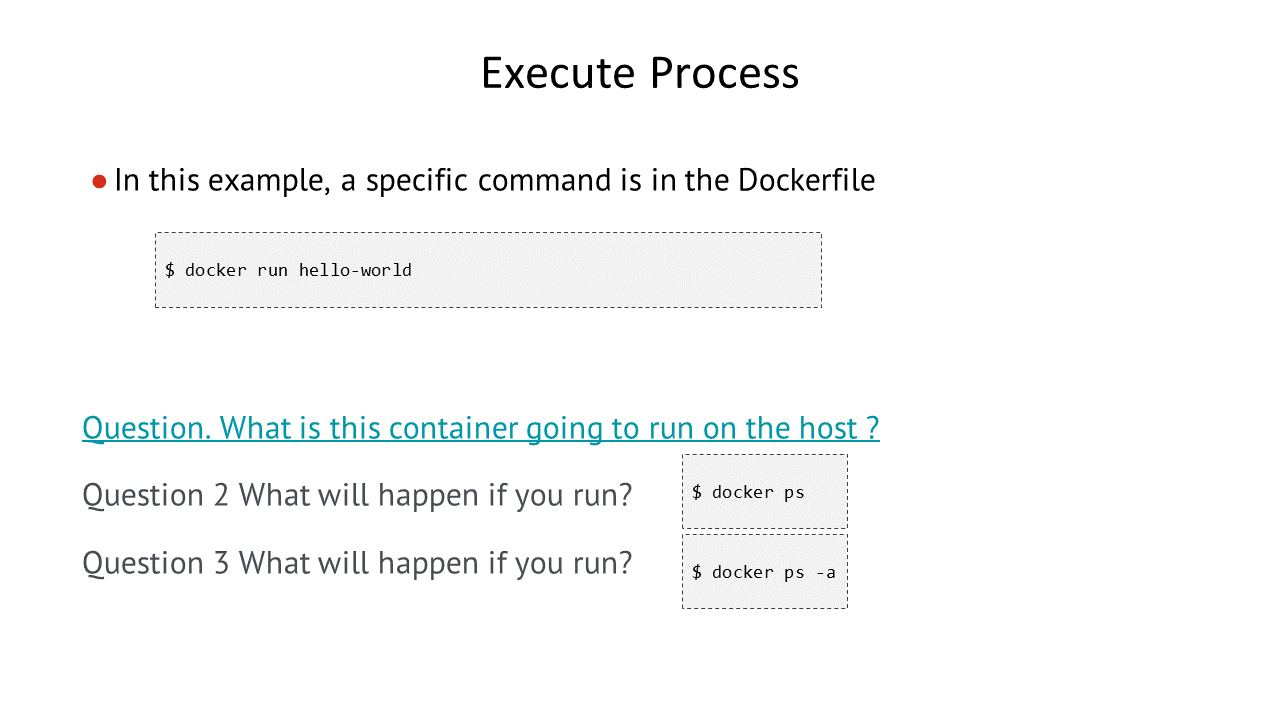1280x720 pixels.
Task: Click the word run in docker run command
Action: point(273,270)
